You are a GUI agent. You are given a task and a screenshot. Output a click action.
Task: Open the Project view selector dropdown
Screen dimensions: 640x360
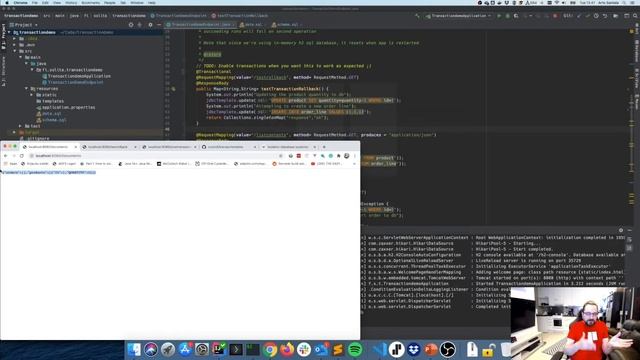24,25
